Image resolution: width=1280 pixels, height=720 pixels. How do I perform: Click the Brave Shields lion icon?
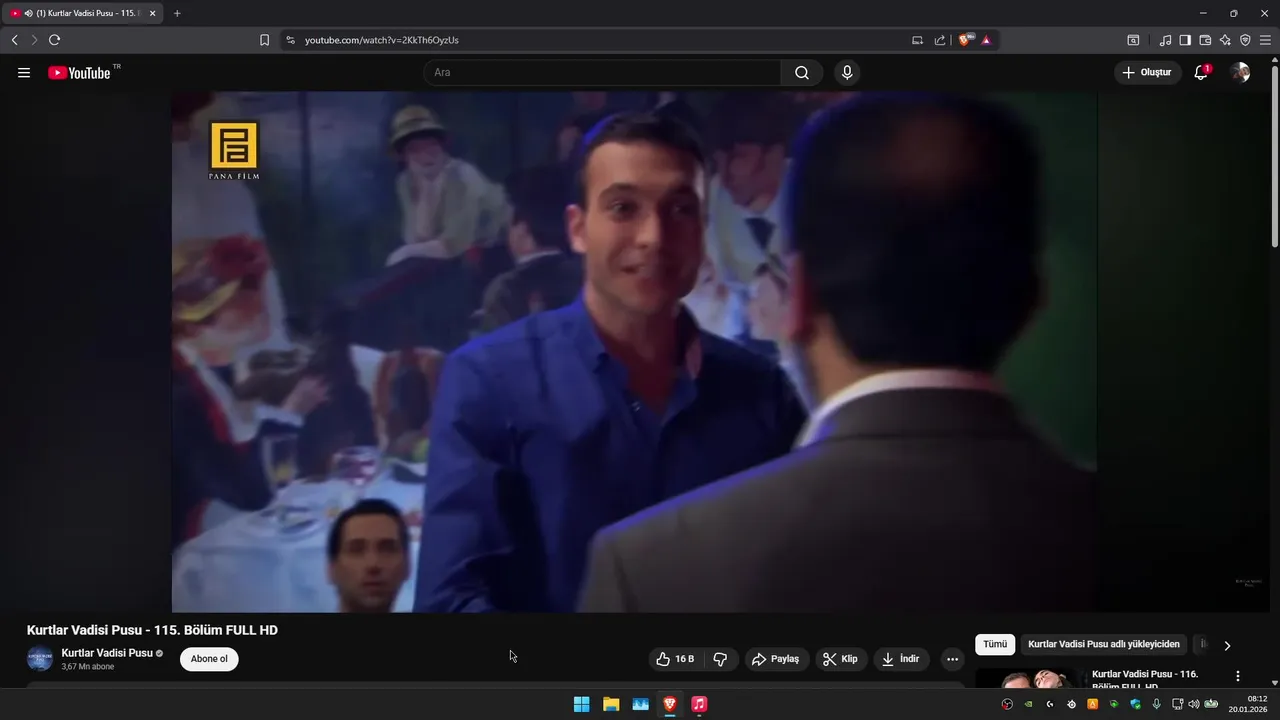[965, 40]
